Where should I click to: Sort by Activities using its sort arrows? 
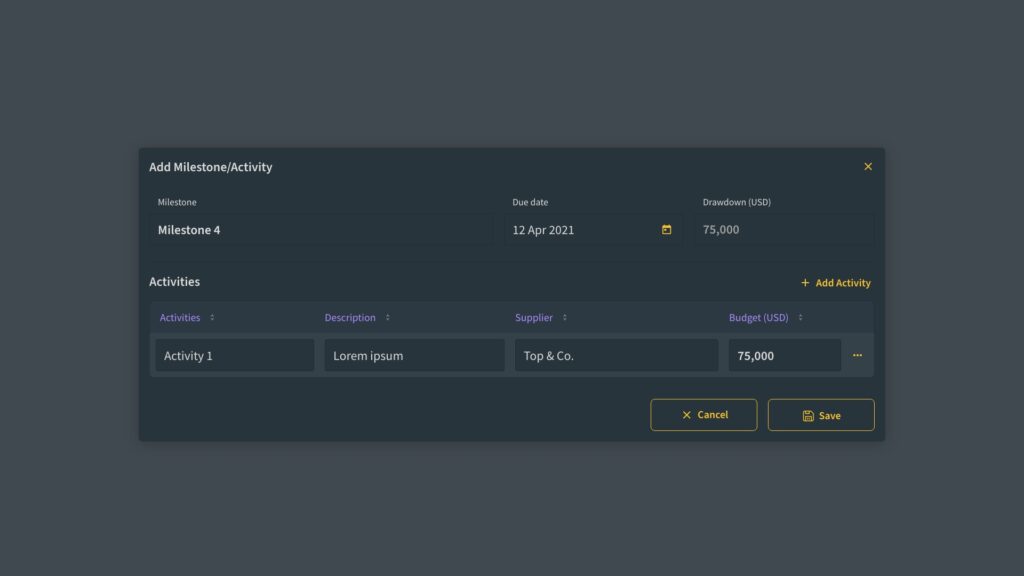212,318
